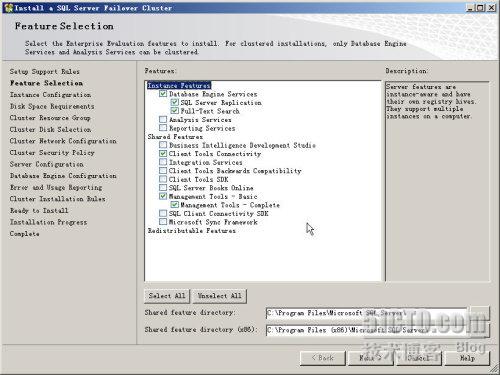Check Client Tools SDK checkbox
Screen dimensions: 500x375
point(163,179)
